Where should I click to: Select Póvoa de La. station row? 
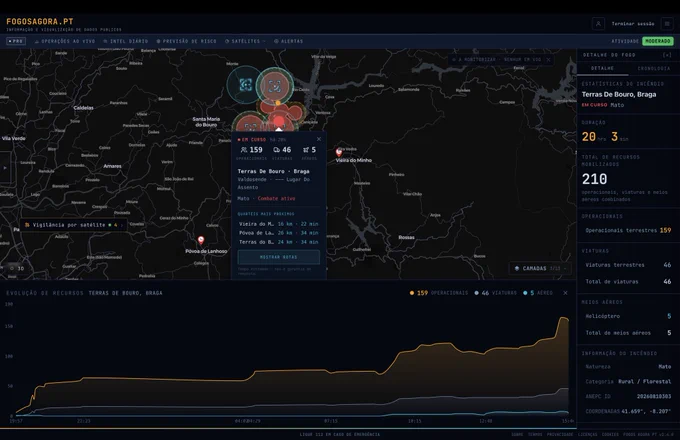278,233
